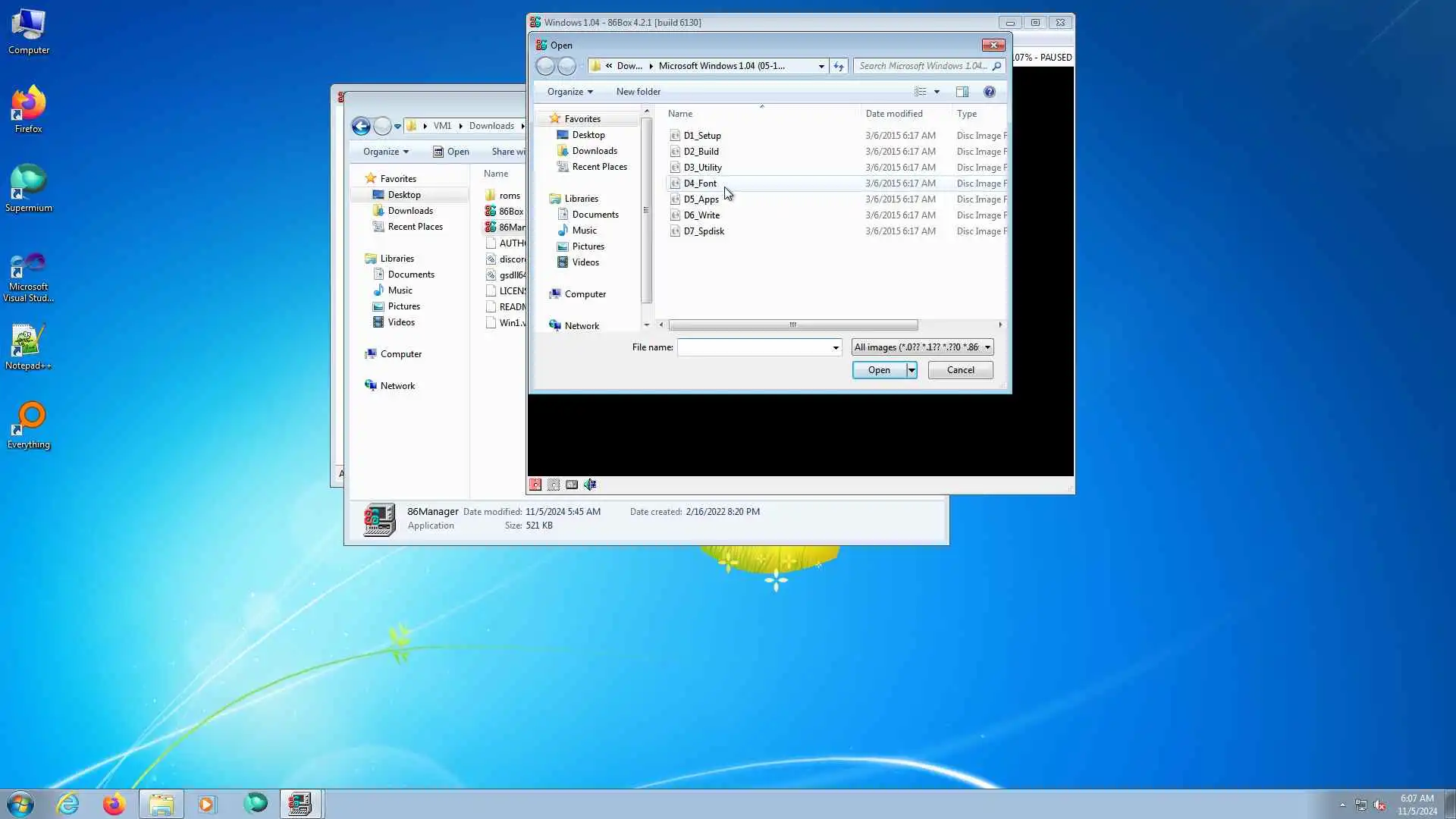1456x819 pixels.
Task: Open Firefox from the taskbar
Action: [x=115, y=804]
